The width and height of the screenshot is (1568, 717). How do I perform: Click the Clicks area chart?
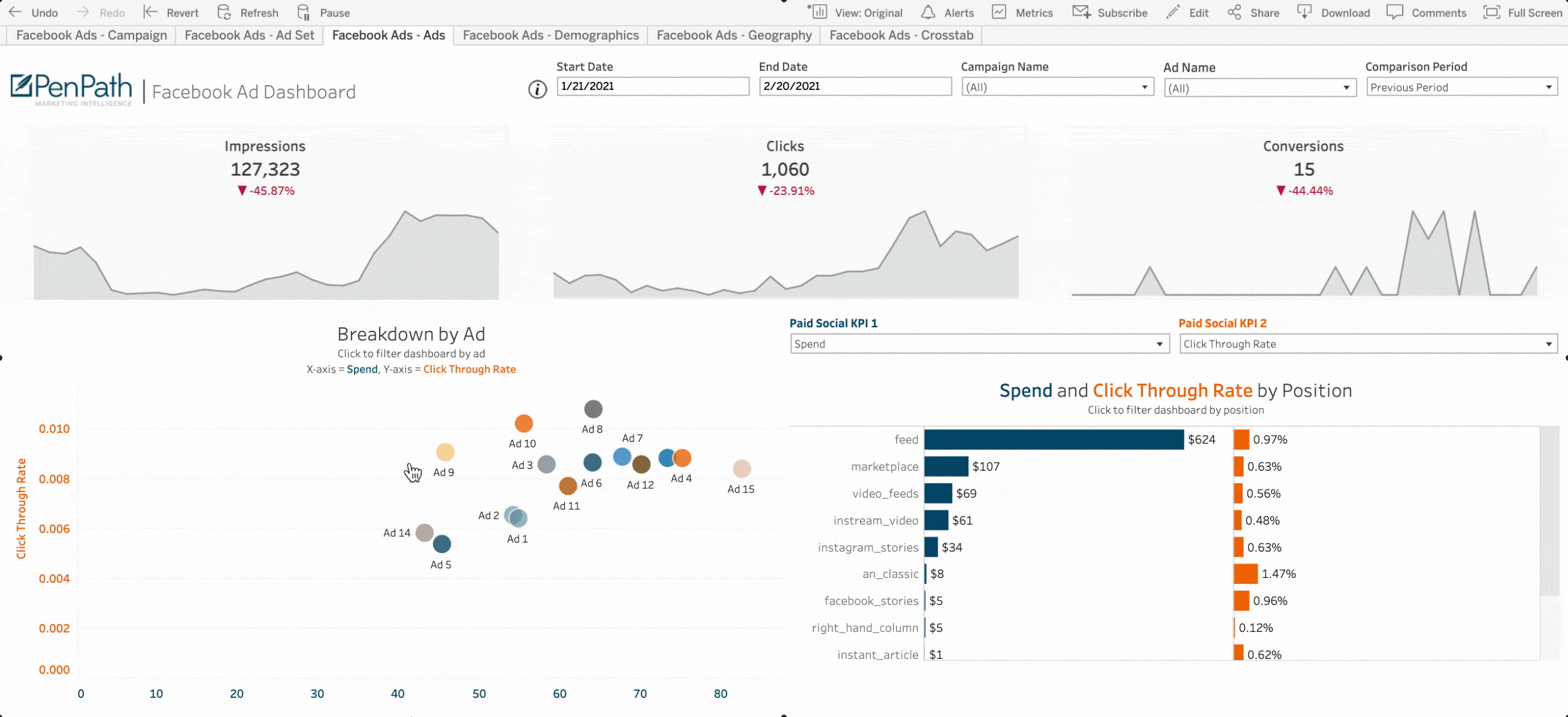[x=786, y=255]
